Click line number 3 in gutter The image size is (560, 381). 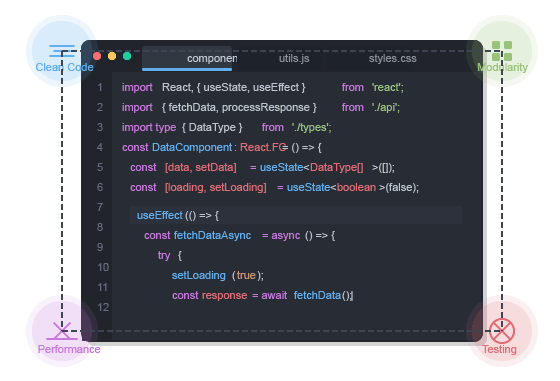100,127
